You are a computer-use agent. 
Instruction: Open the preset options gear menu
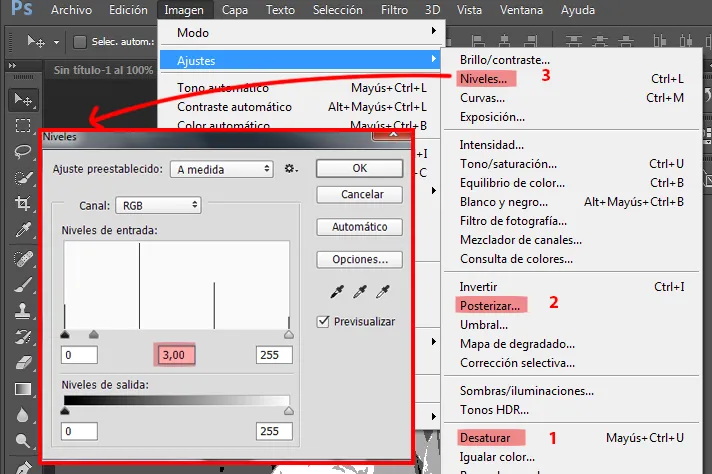pyautogui.click(x=291, y=169)
